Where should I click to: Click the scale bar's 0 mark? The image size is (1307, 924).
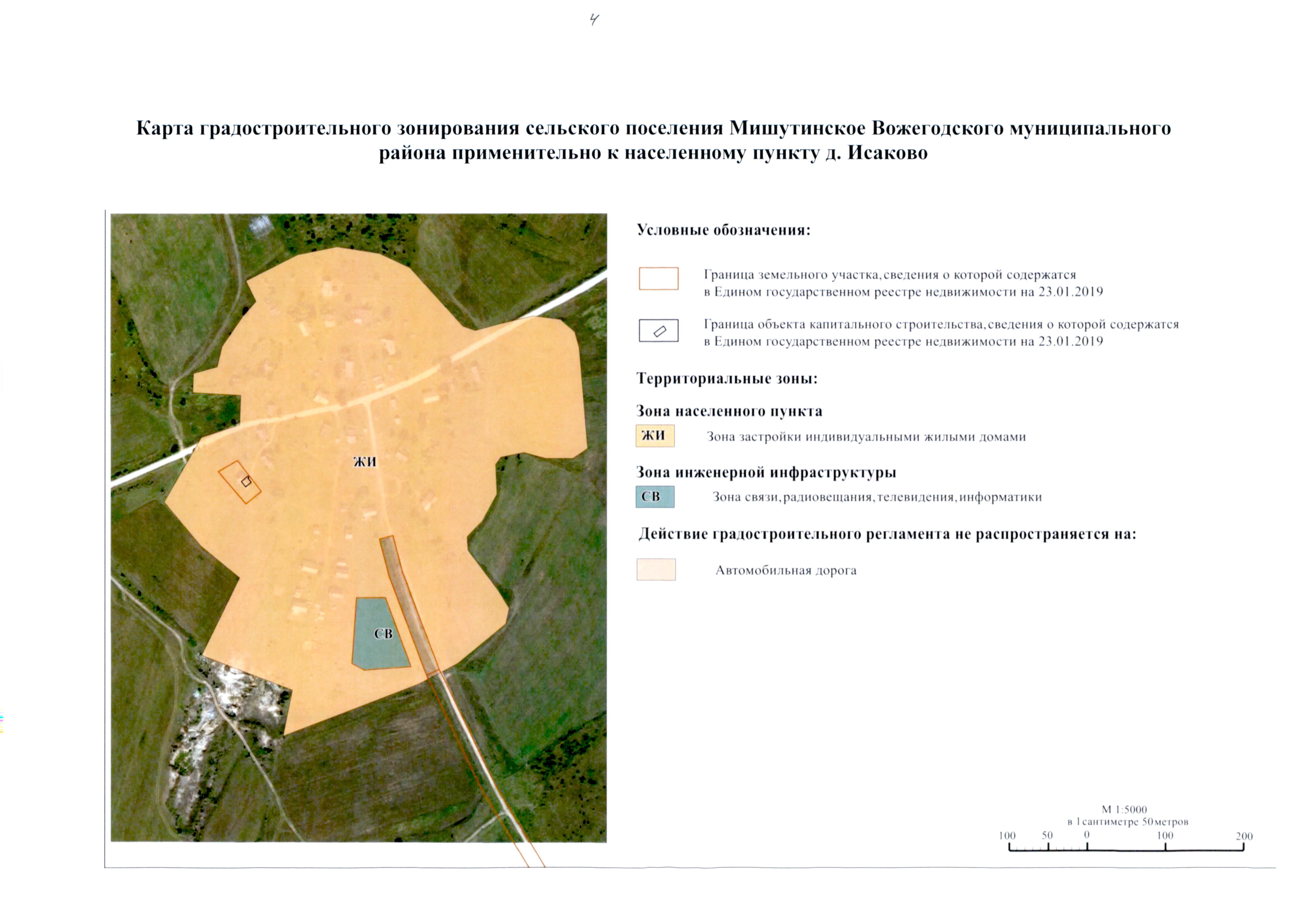1087,835
